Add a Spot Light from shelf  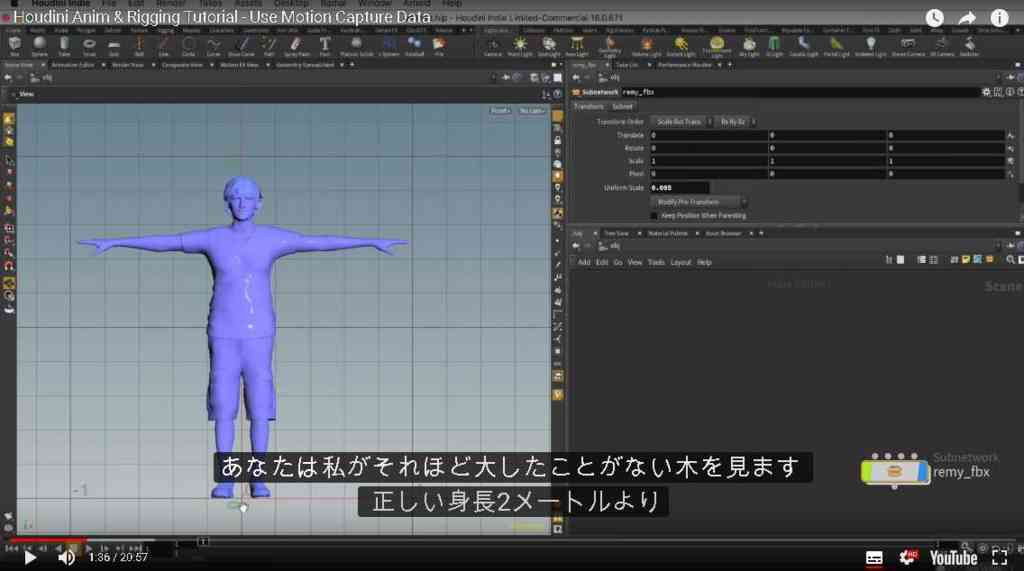point(549,46)
